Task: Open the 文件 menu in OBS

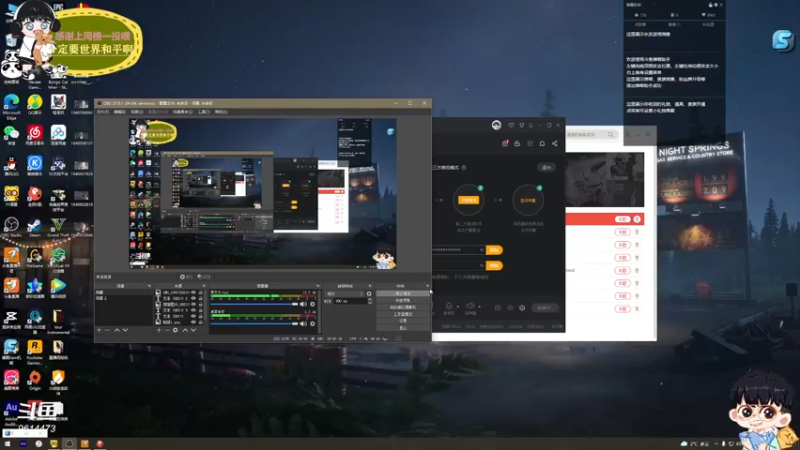Action: pos(103,112)
